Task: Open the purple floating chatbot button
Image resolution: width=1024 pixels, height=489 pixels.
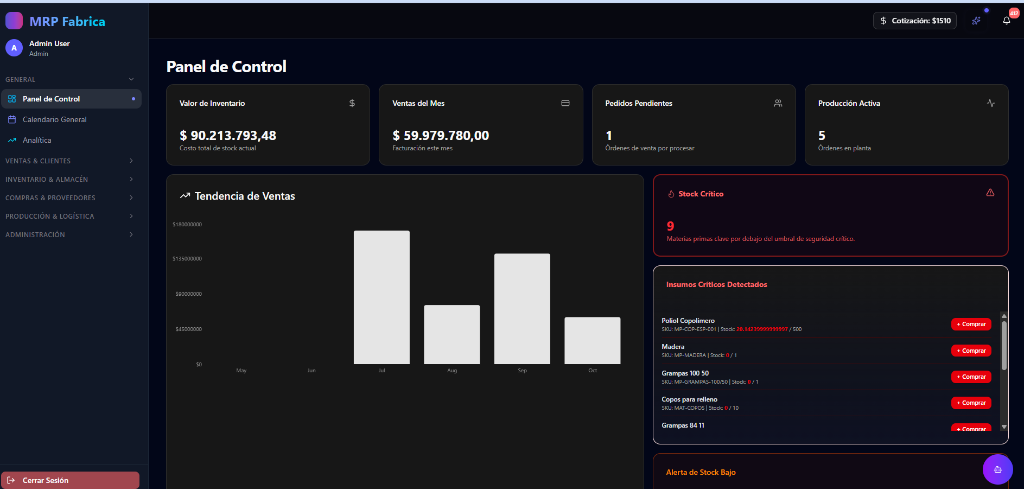Action: pyautogui.click(x=997, y=469)
